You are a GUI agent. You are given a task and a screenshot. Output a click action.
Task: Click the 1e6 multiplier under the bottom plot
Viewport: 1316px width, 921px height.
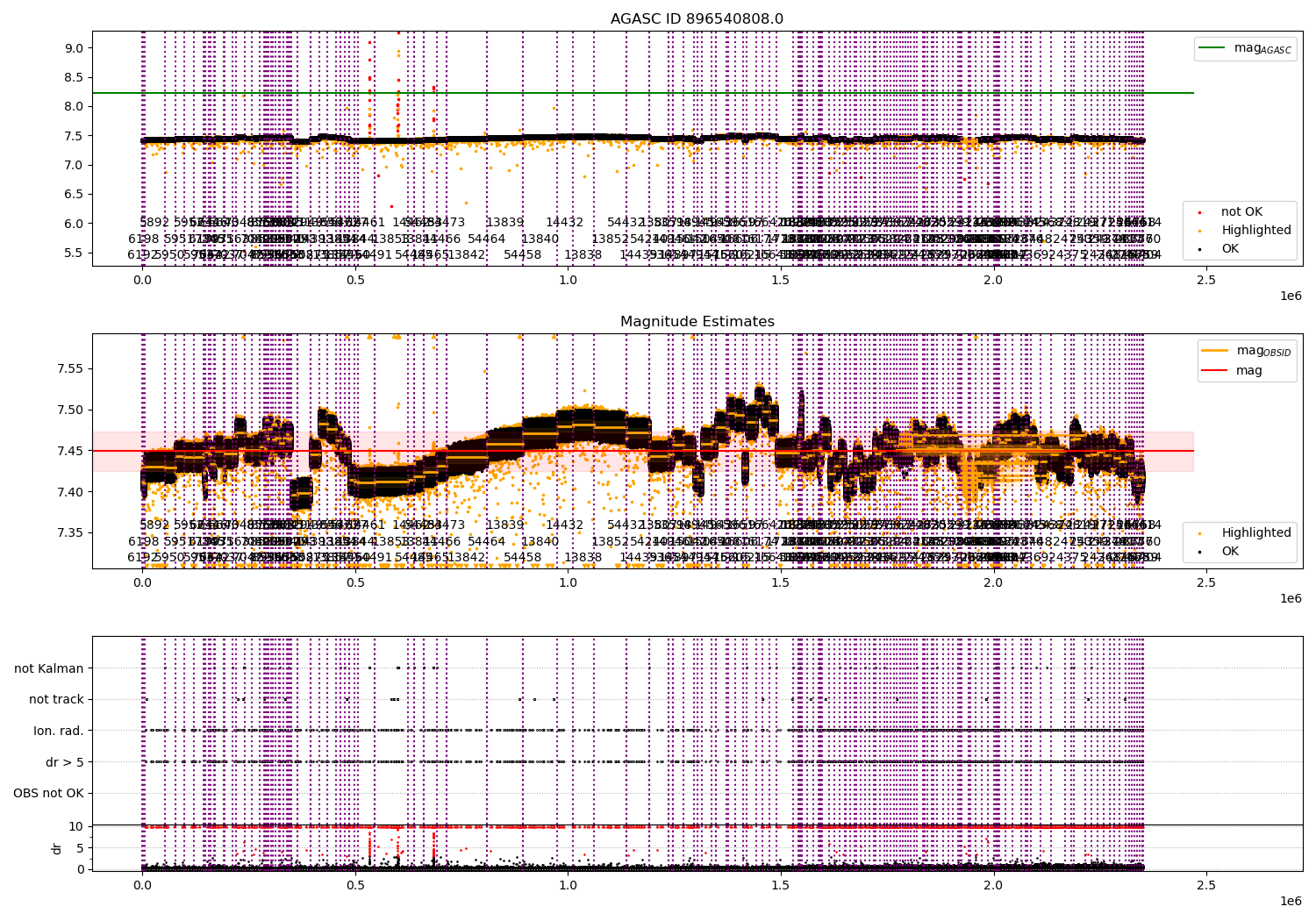click(1290, 901)
